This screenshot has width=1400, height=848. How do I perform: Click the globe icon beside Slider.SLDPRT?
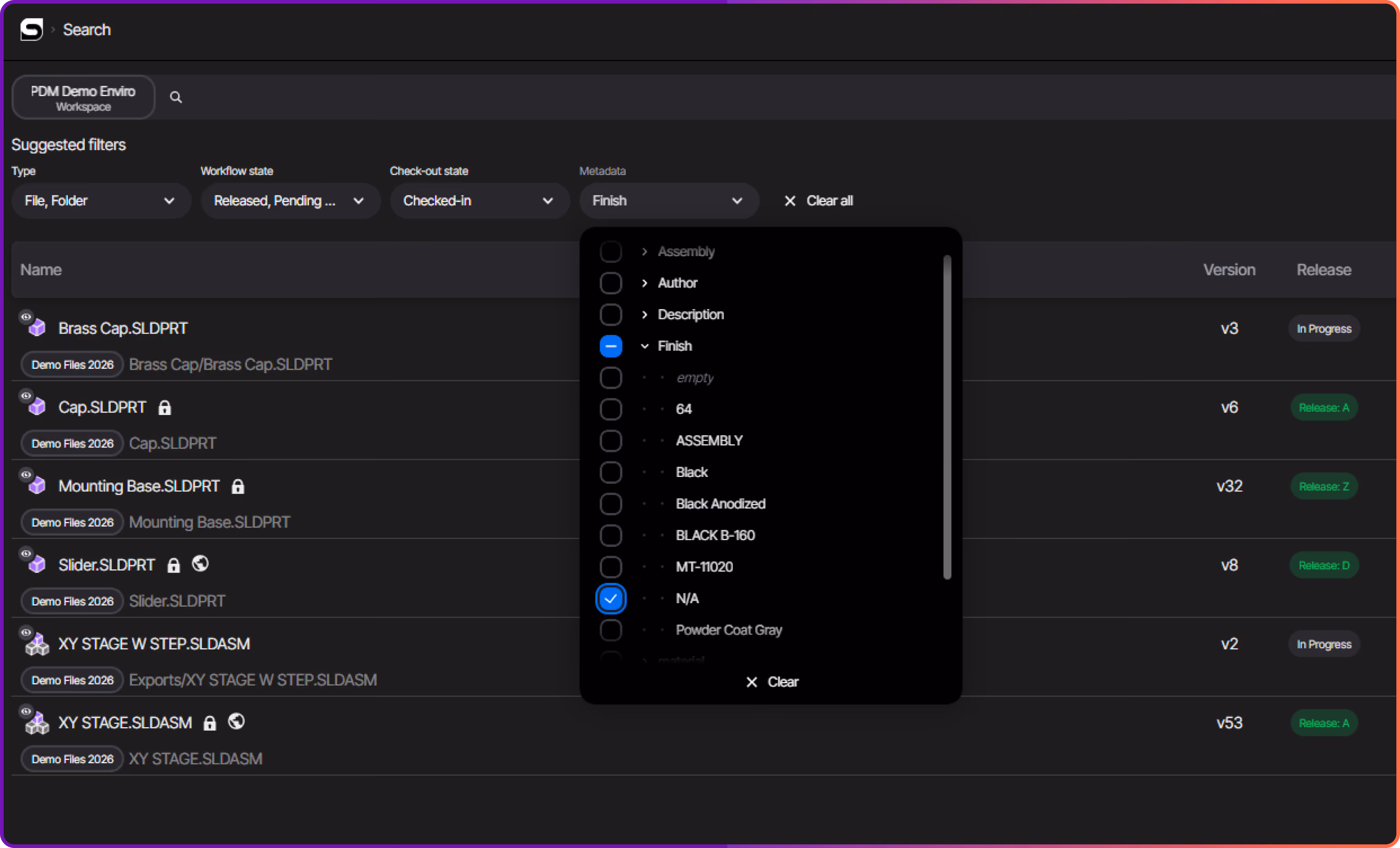(200, 564)
